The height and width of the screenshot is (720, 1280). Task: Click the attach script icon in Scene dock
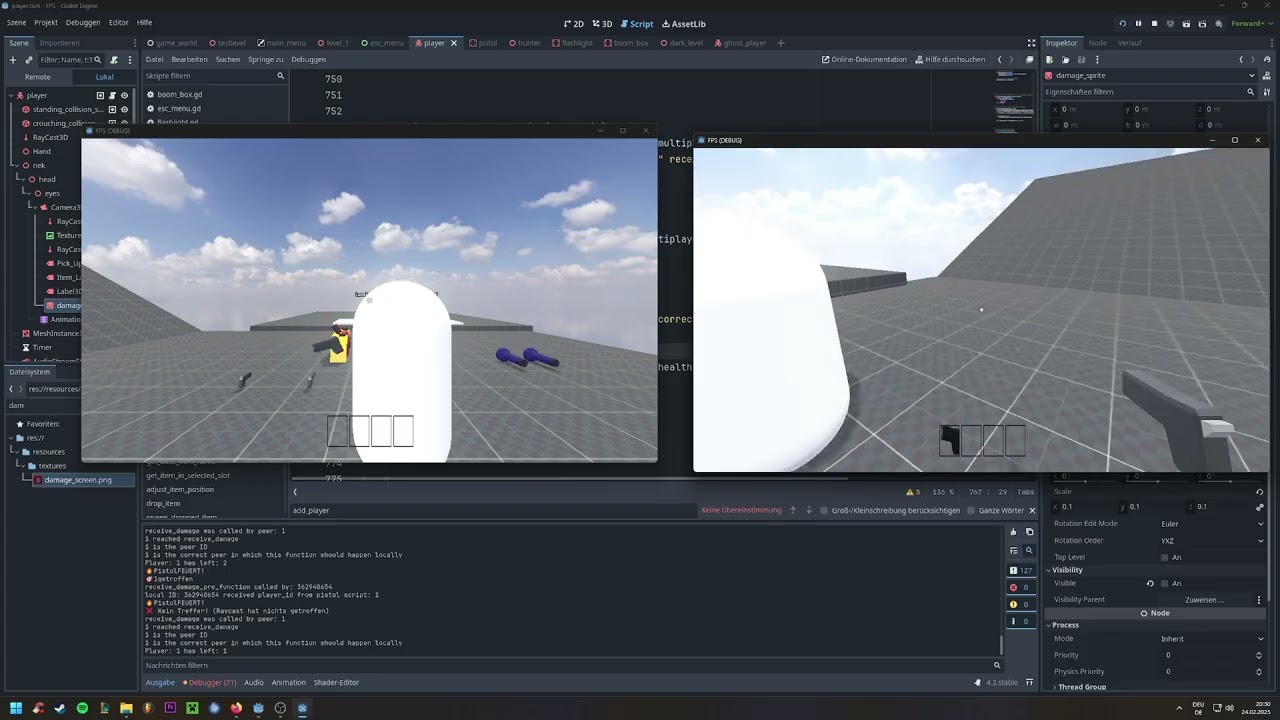[x=114, y=60]
